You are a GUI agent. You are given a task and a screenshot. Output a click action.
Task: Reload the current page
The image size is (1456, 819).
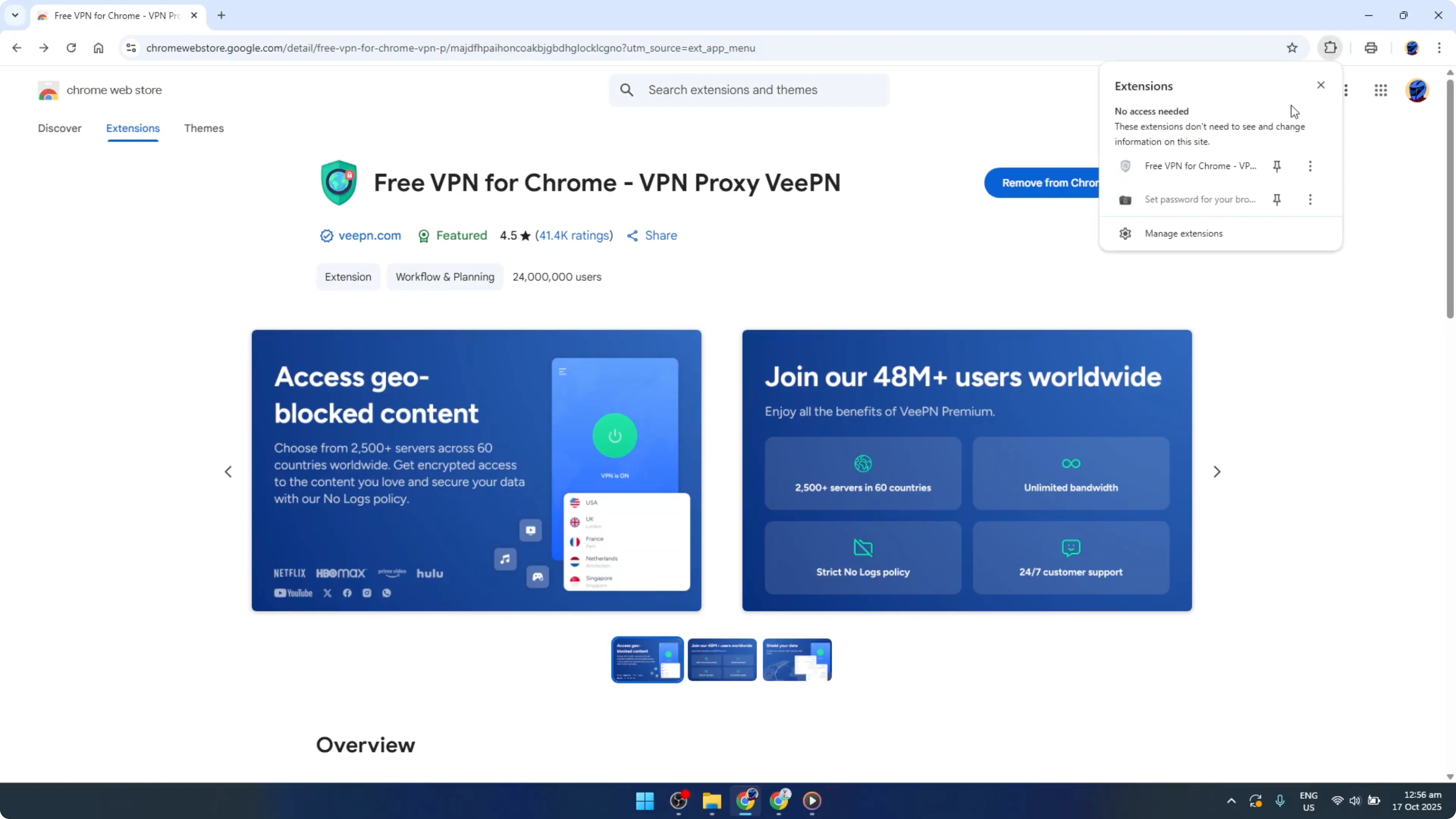pyautogui.click(x=71, y=48)
